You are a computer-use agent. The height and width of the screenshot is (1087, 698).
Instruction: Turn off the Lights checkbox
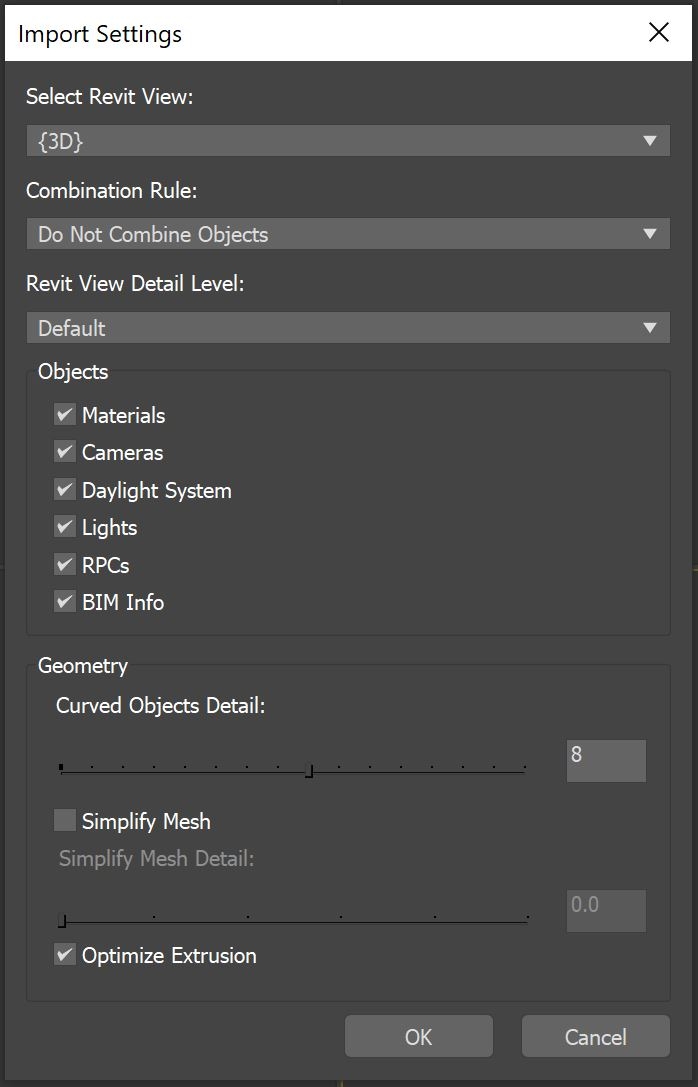tap(65, 527)
